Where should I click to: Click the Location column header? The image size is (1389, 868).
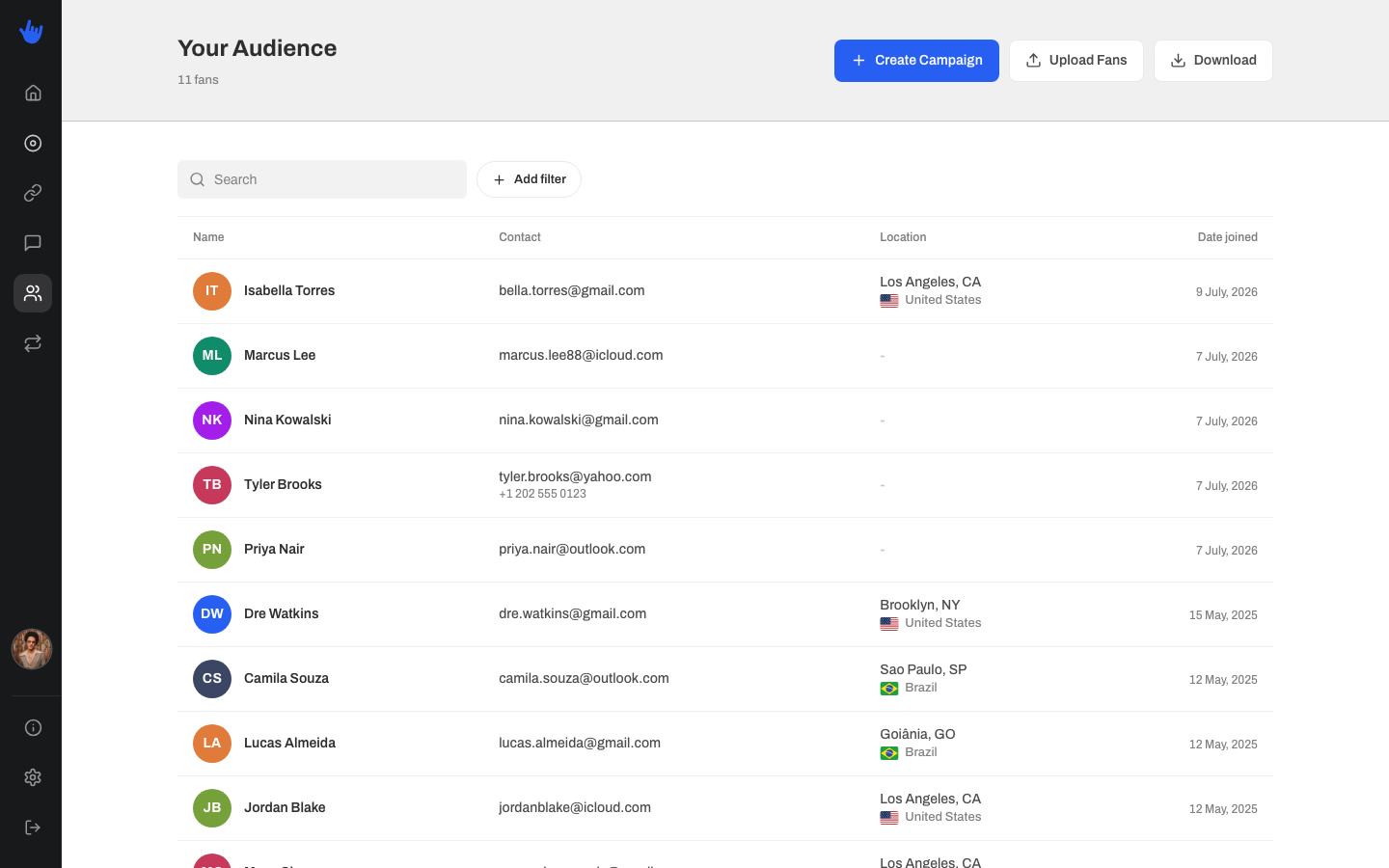(903, 237)
